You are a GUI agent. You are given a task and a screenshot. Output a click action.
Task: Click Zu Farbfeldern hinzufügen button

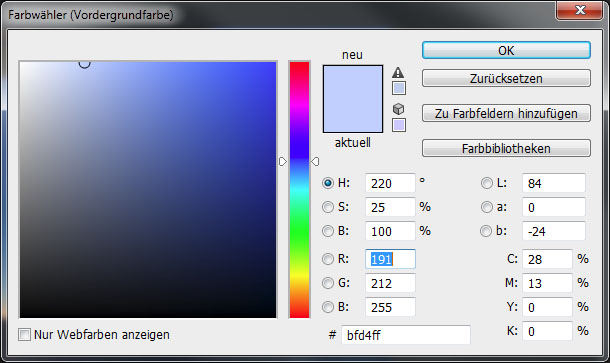[506, 113]
